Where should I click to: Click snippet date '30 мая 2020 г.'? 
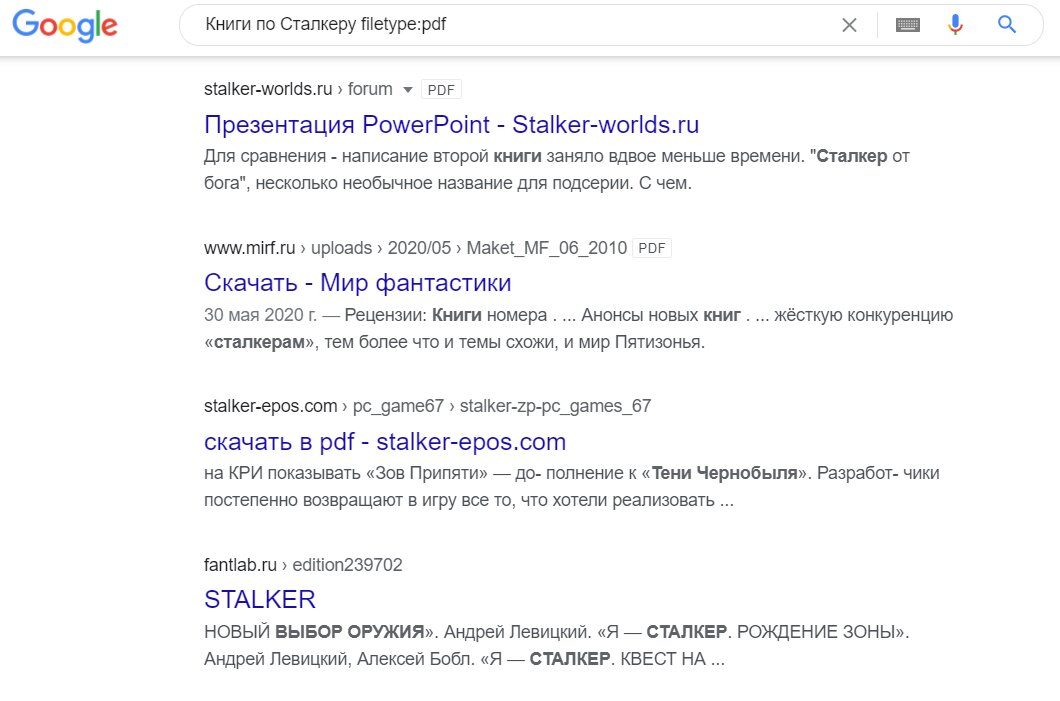point(260,315)
